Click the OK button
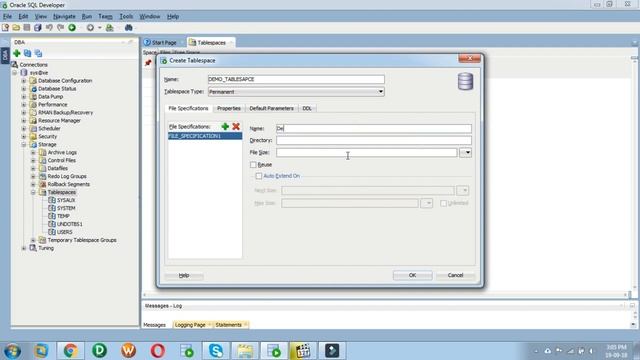The image size is (640, 360). tap(412, 276)
